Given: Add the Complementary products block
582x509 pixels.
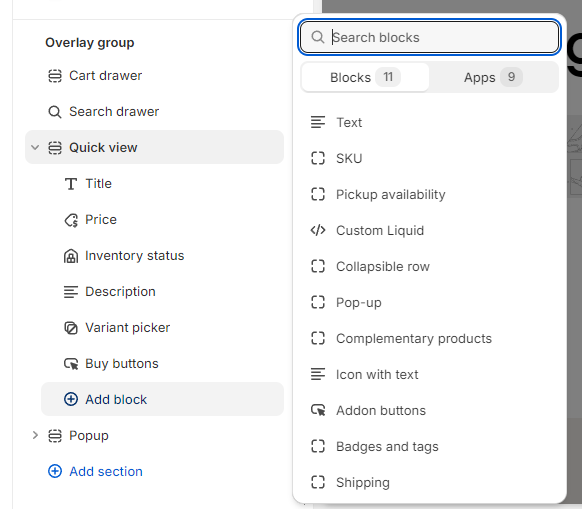Looking at the screenshot, I should tap(429, 338).
